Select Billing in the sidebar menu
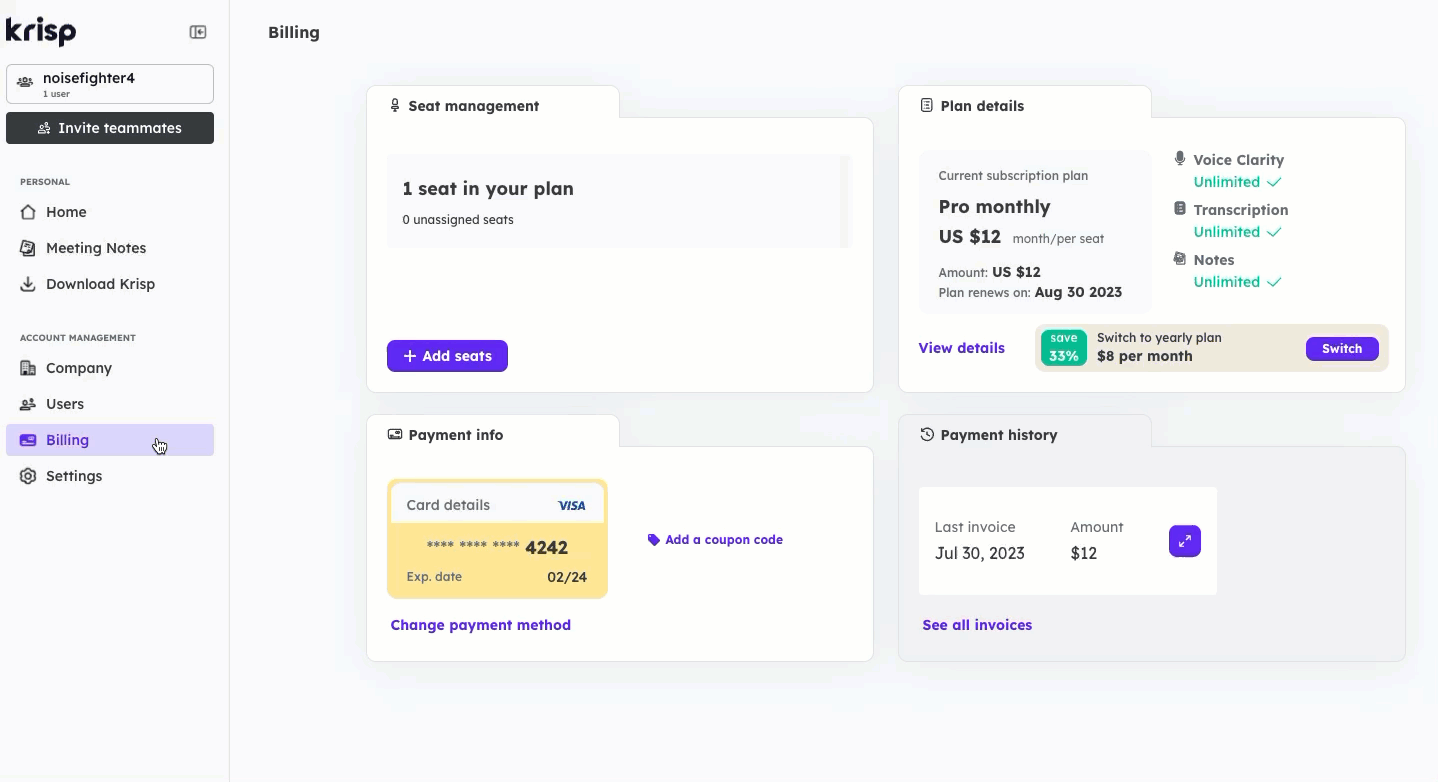Screen dimensions: 1438x782 pos(110,440)
